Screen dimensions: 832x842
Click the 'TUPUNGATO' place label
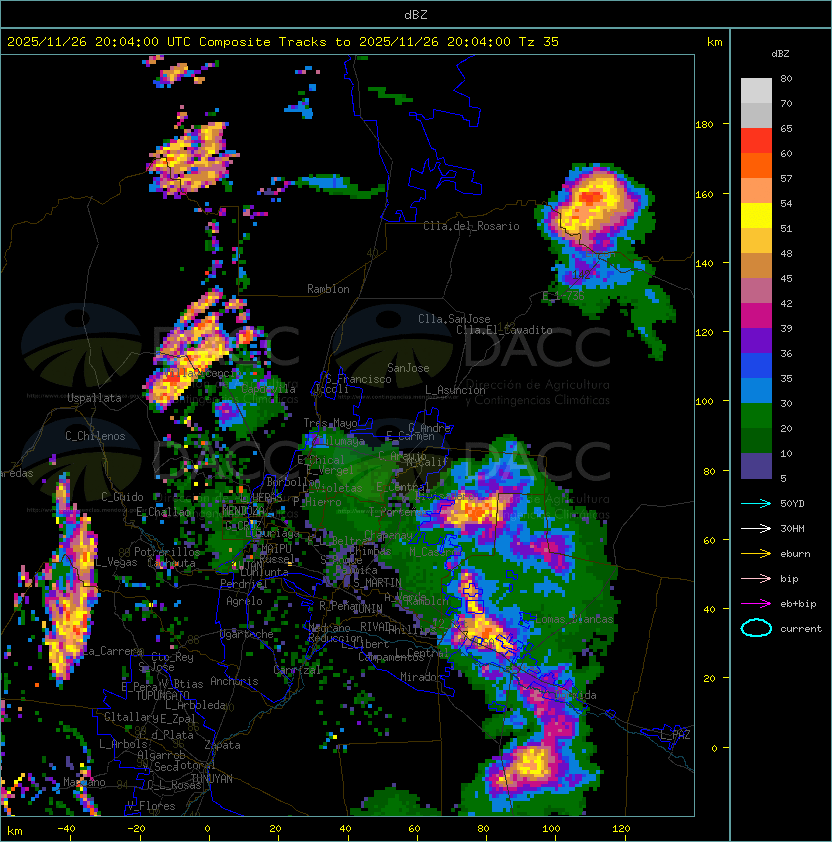pyautogui.click(x=162, y=695)
